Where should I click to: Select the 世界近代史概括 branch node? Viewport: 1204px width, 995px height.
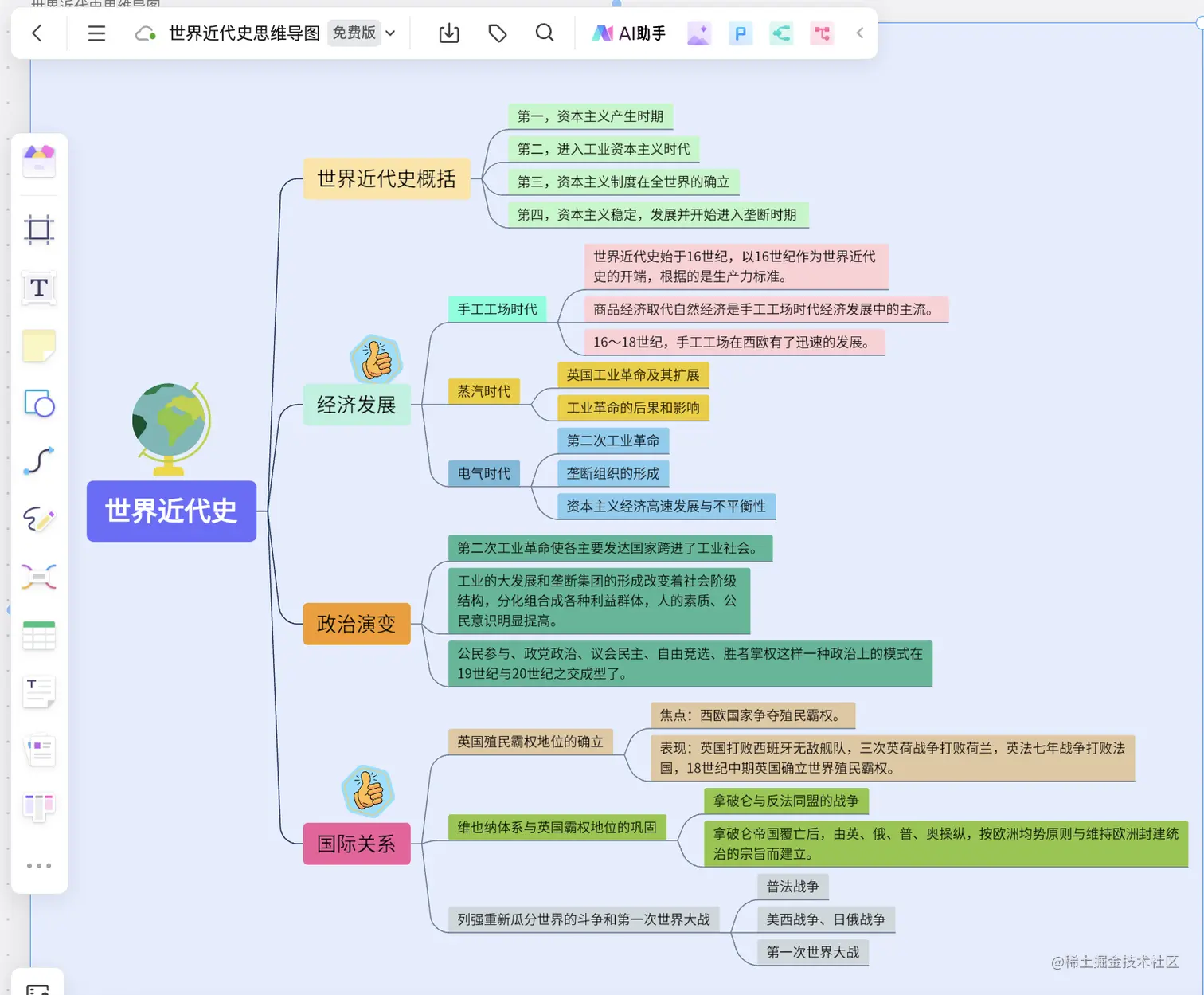(x=386, y=178)
